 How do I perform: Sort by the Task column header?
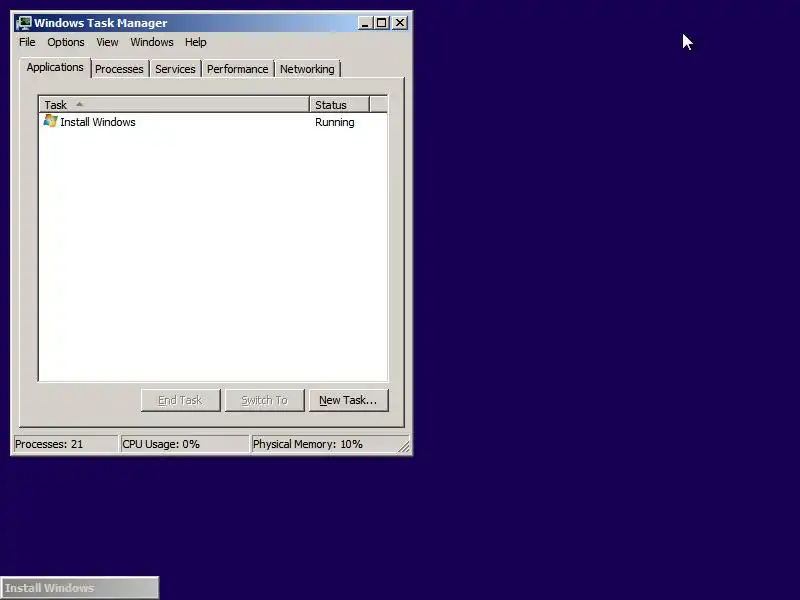tap(174, 105)
